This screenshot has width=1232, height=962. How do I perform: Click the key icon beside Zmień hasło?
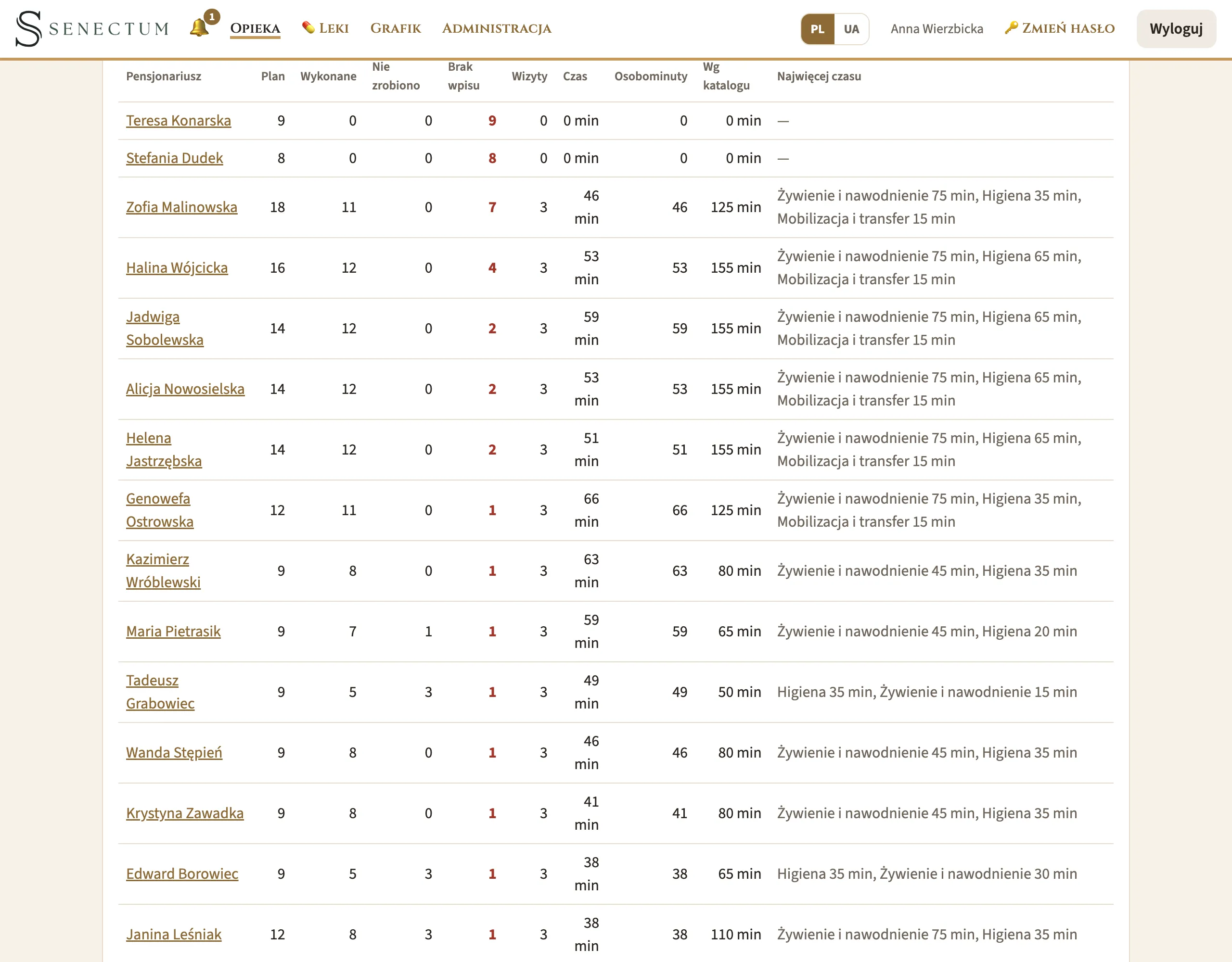click(x=1011, y=27)
